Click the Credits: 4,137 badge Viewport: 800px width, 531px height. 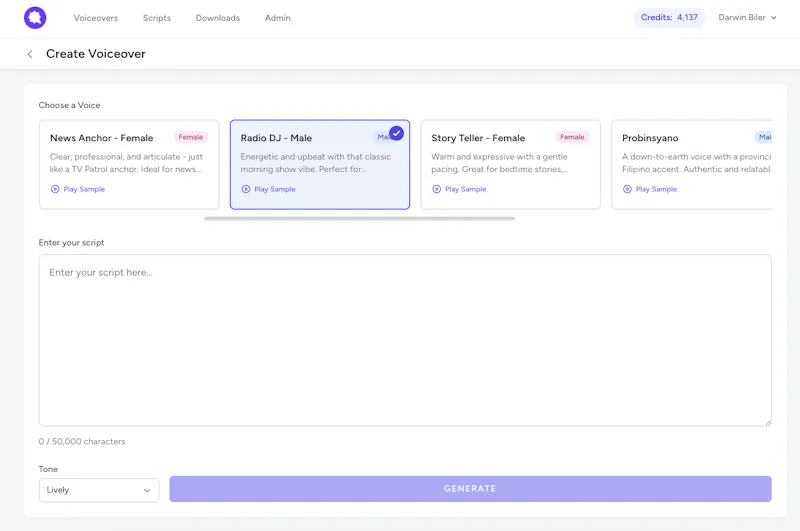pos(669,18)
